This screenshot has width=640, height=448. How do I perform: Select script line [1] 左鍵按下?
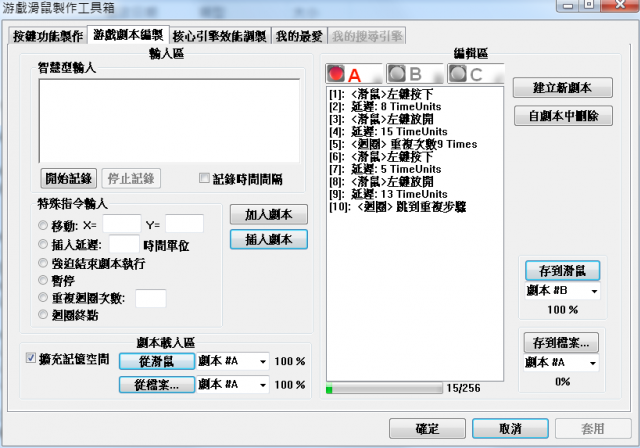381,94
